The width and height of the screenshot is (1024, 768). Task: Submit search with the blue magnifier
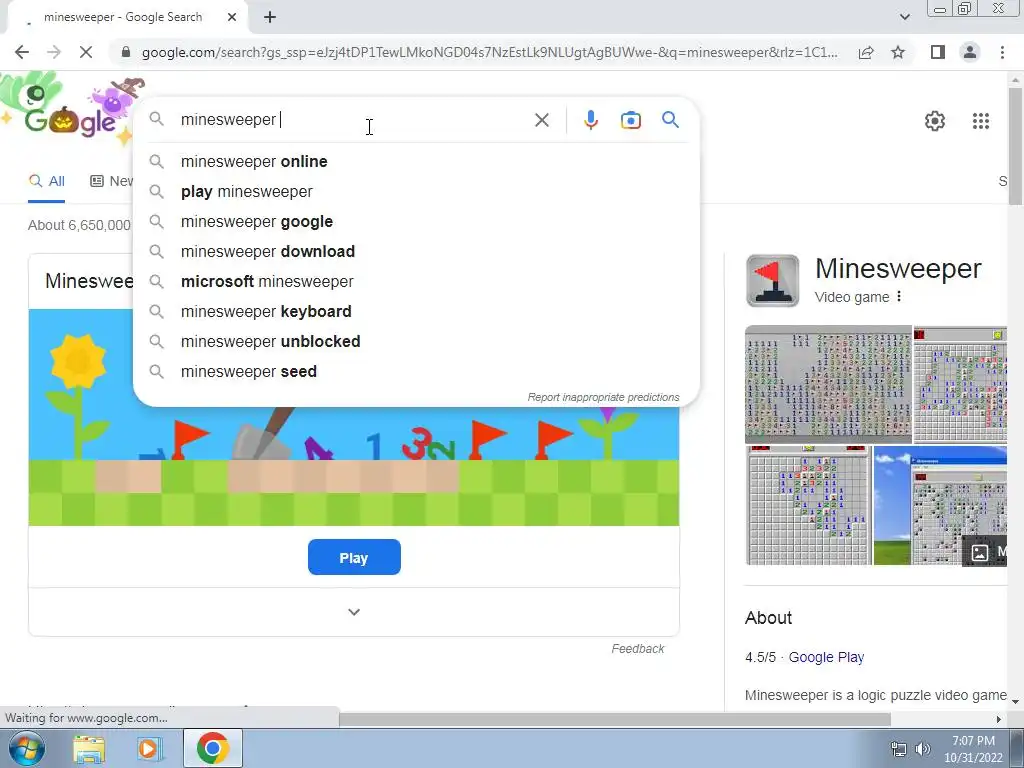(670, 120)
